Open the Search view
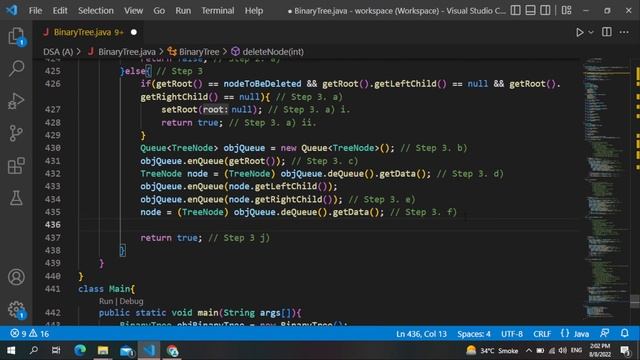This screenshot has width=640, height=360. click(16, 68)
